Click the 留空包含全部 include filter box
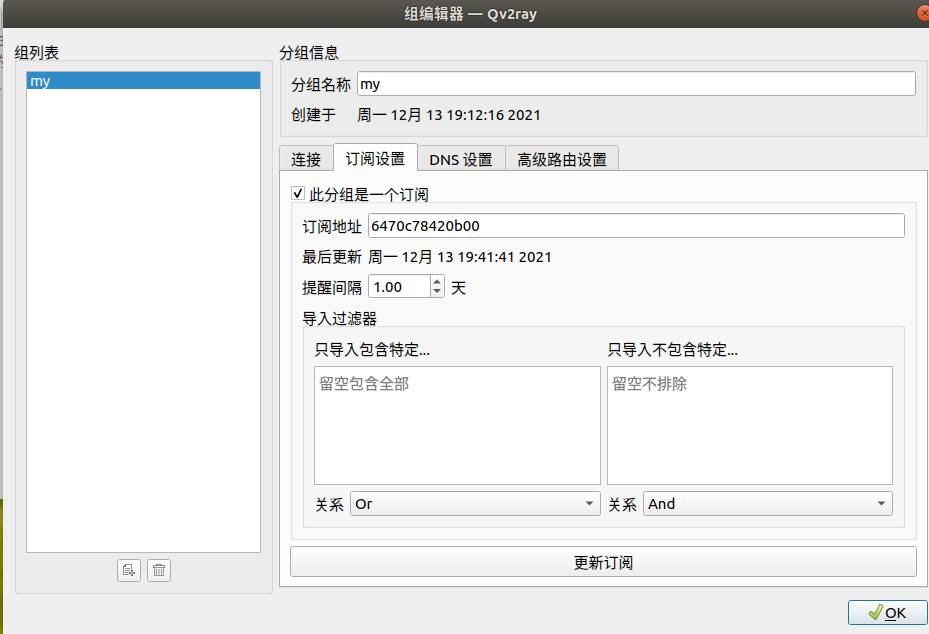 457,425
